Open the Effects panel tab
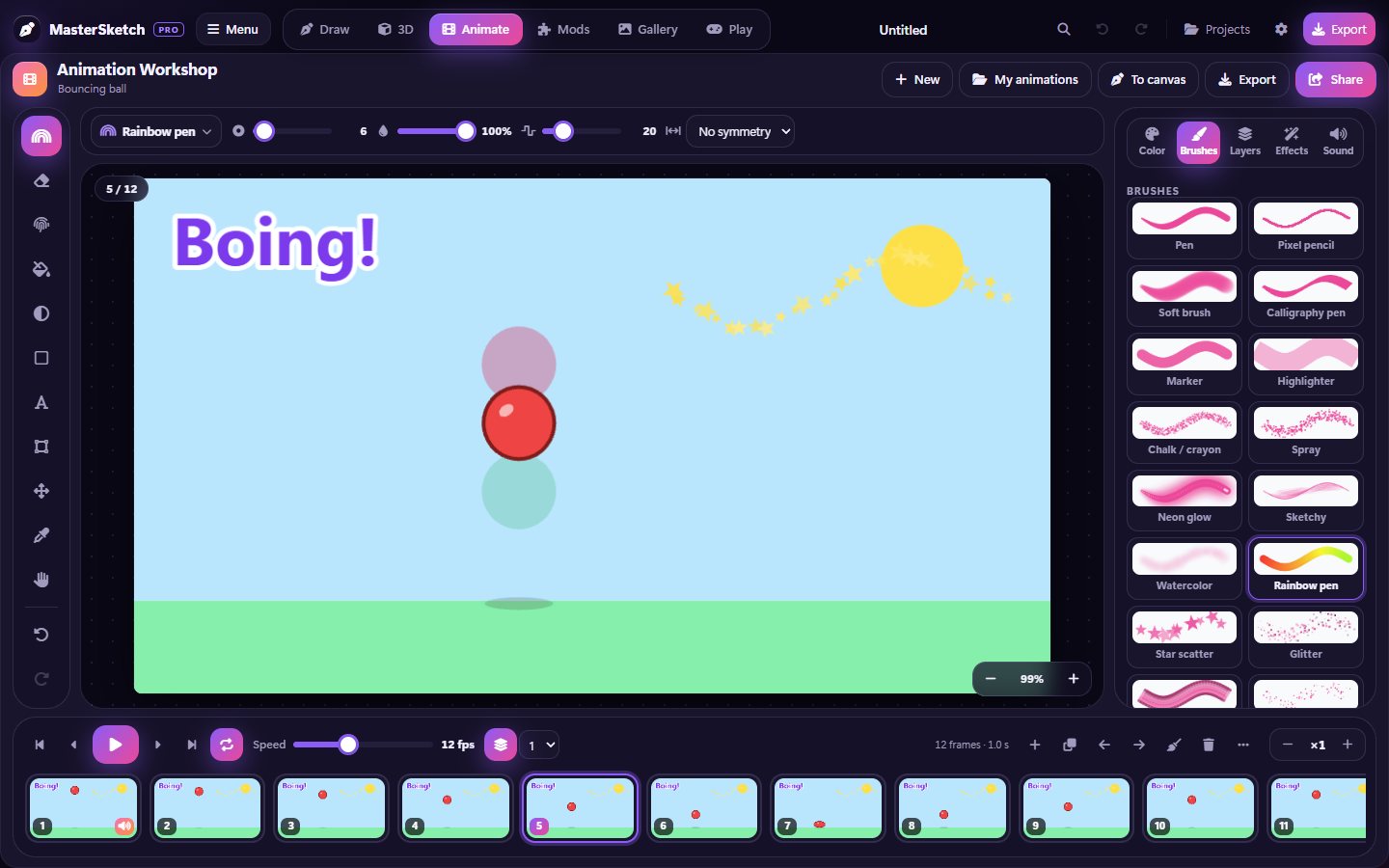Viewport: 1389px width, 868px height. (x=1292, y=141)
